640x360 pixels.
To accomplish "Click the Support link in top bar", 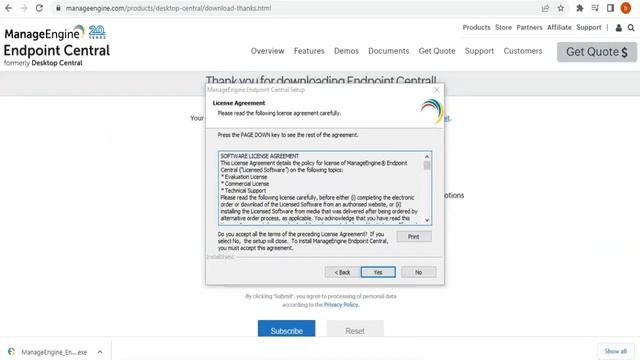I will click(x=589, y=27).
